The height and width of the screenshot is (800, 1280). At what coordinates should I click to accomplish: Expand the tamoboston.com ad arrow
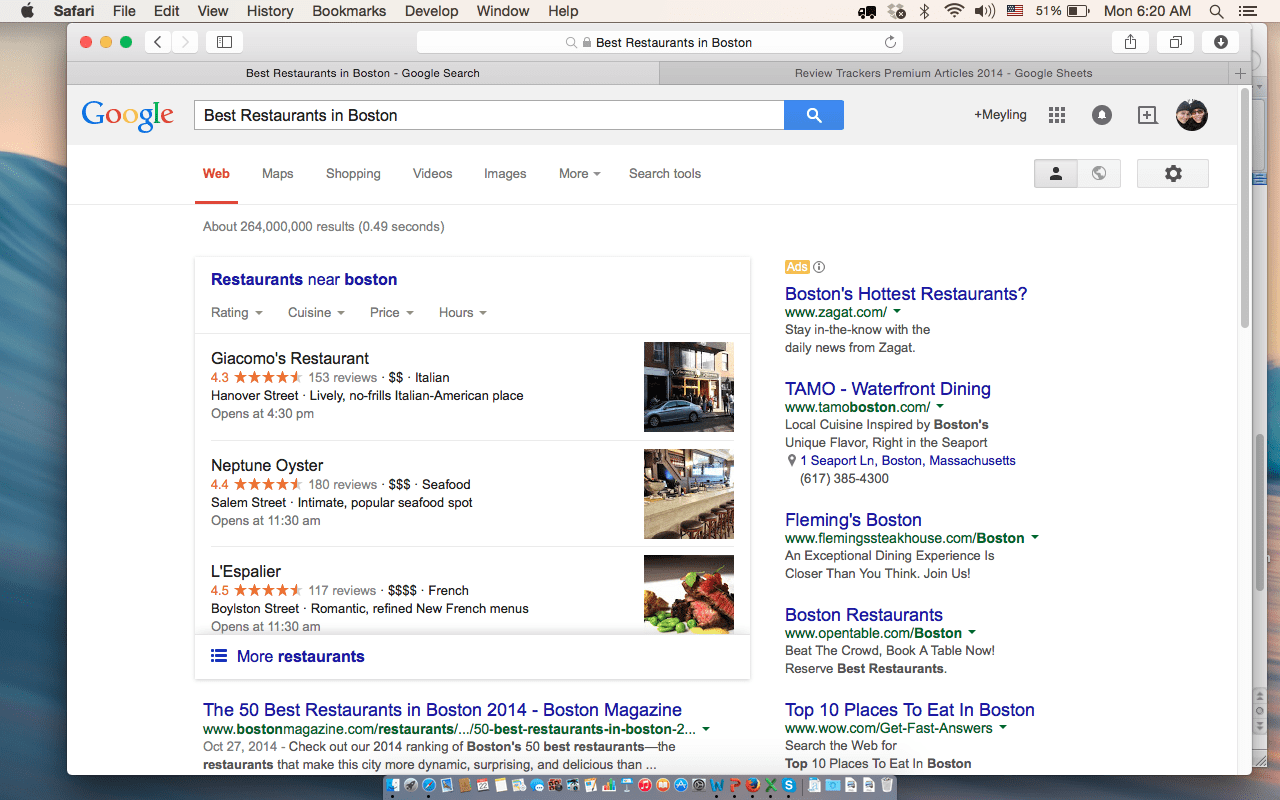(940, 407)
